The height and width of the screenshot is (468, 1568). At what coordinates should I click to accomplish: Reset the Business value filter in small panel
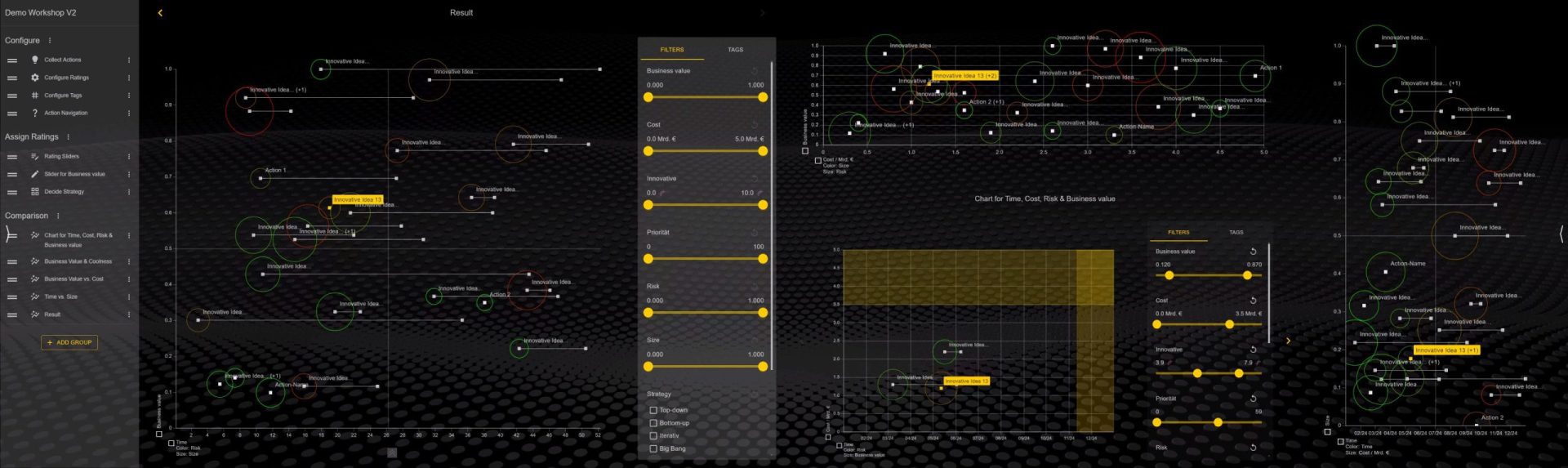click(x=1253, y=252)
